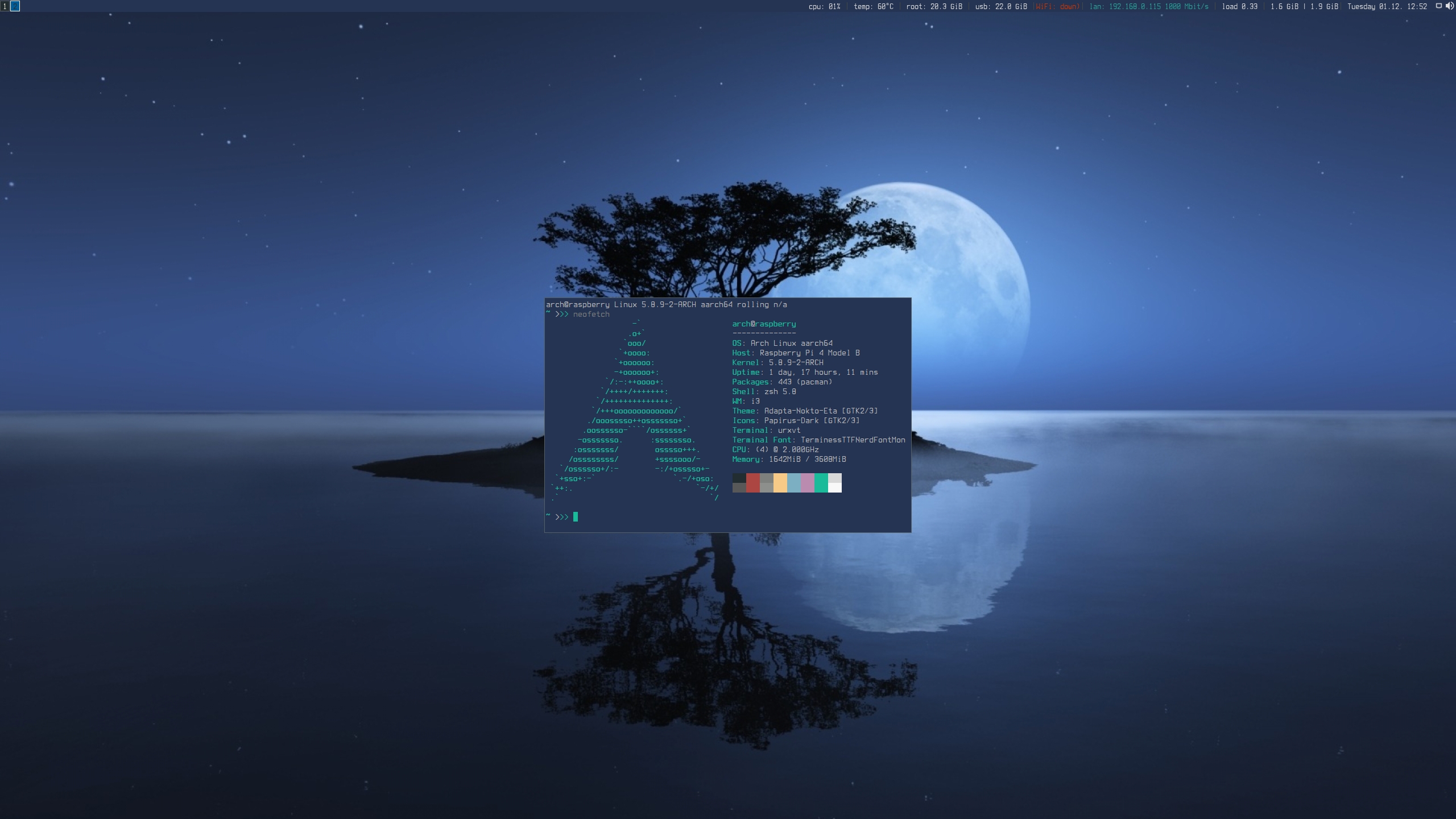Click the Uptime: 1 day, 17 hours line
This screenshot has height=819, width=1456.
(805, 373)
